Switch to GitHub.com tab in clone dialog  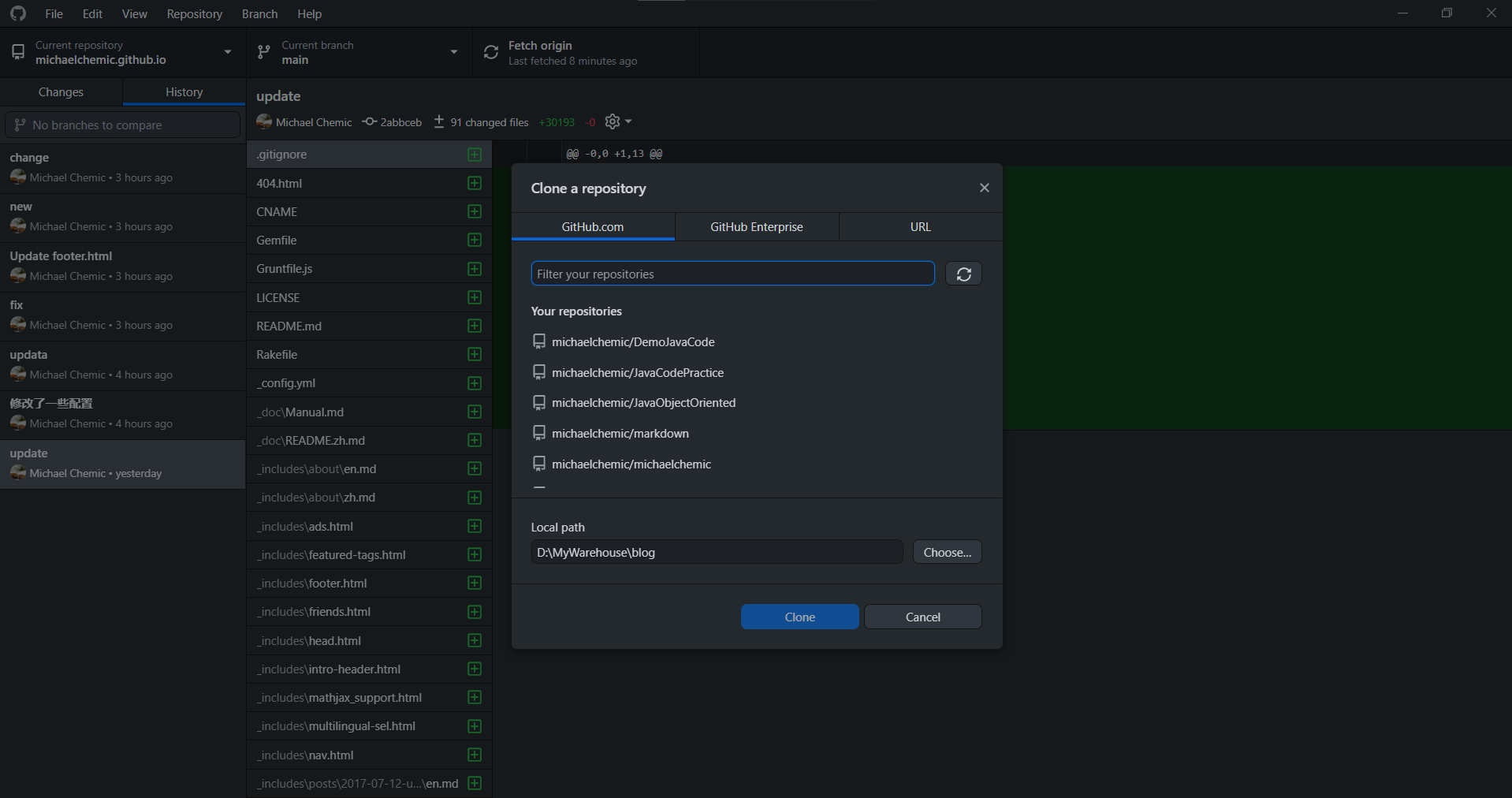click(593, 226)
